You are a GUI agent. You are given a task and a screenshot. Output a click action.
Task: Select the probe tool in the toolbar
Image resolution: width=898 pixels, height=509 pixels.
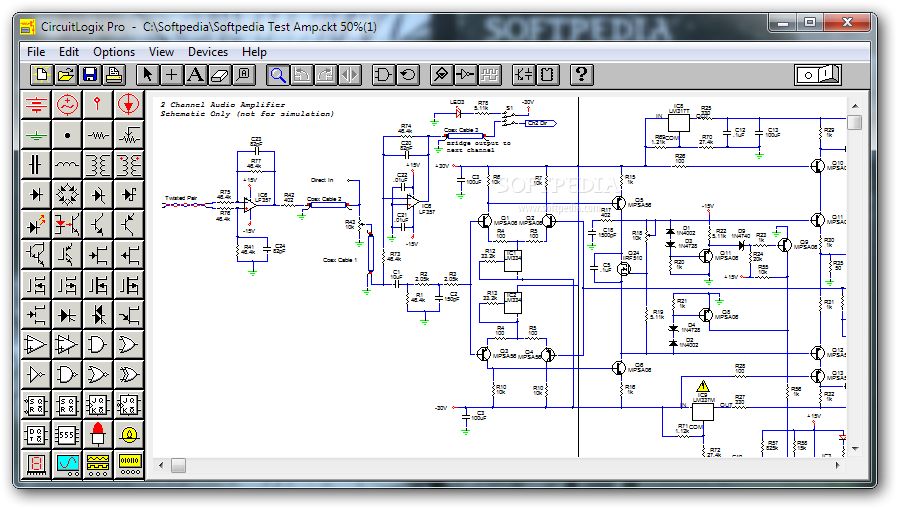[x=441, y=75]
